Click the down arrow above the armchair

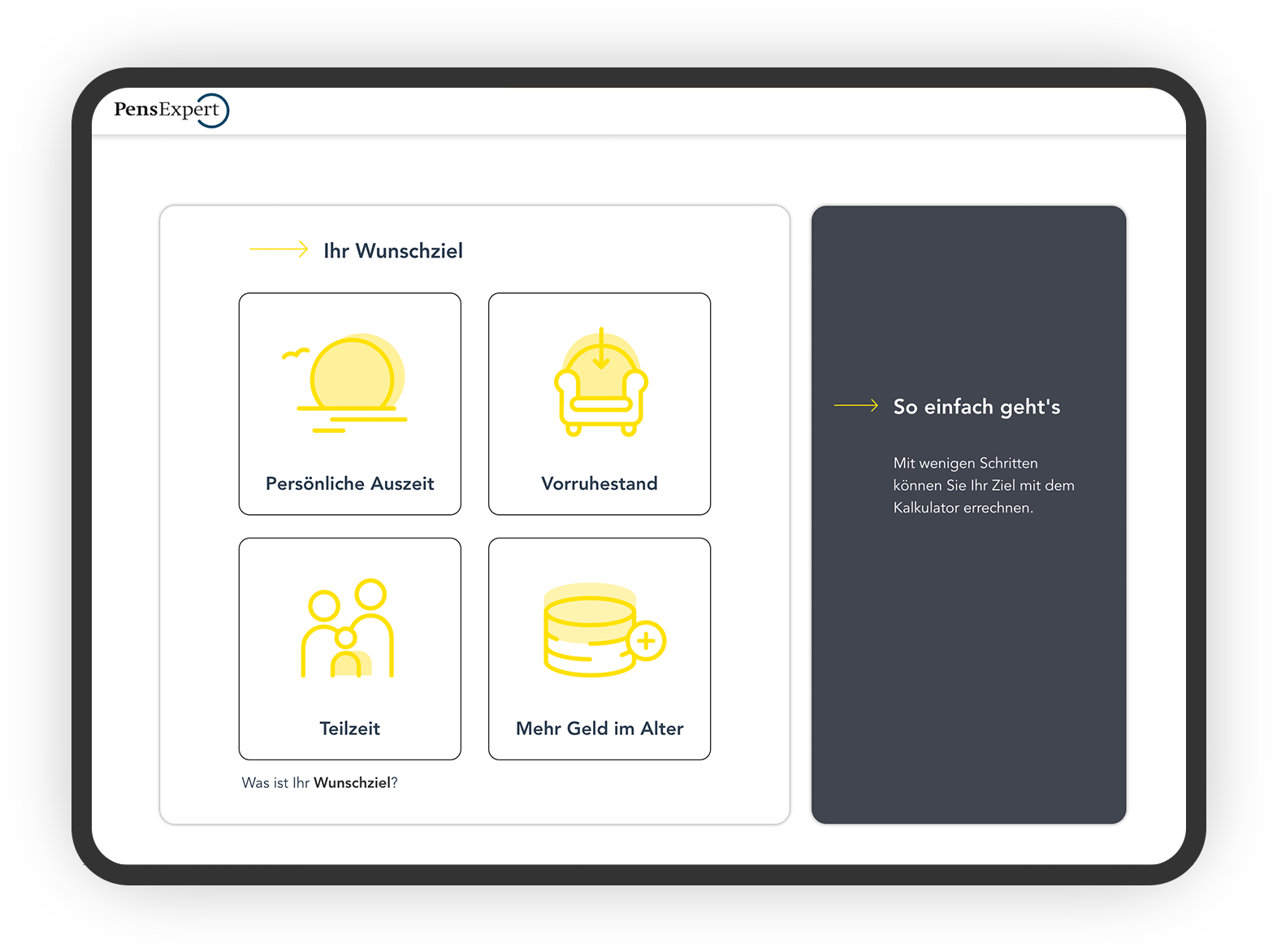pos(601,348)
